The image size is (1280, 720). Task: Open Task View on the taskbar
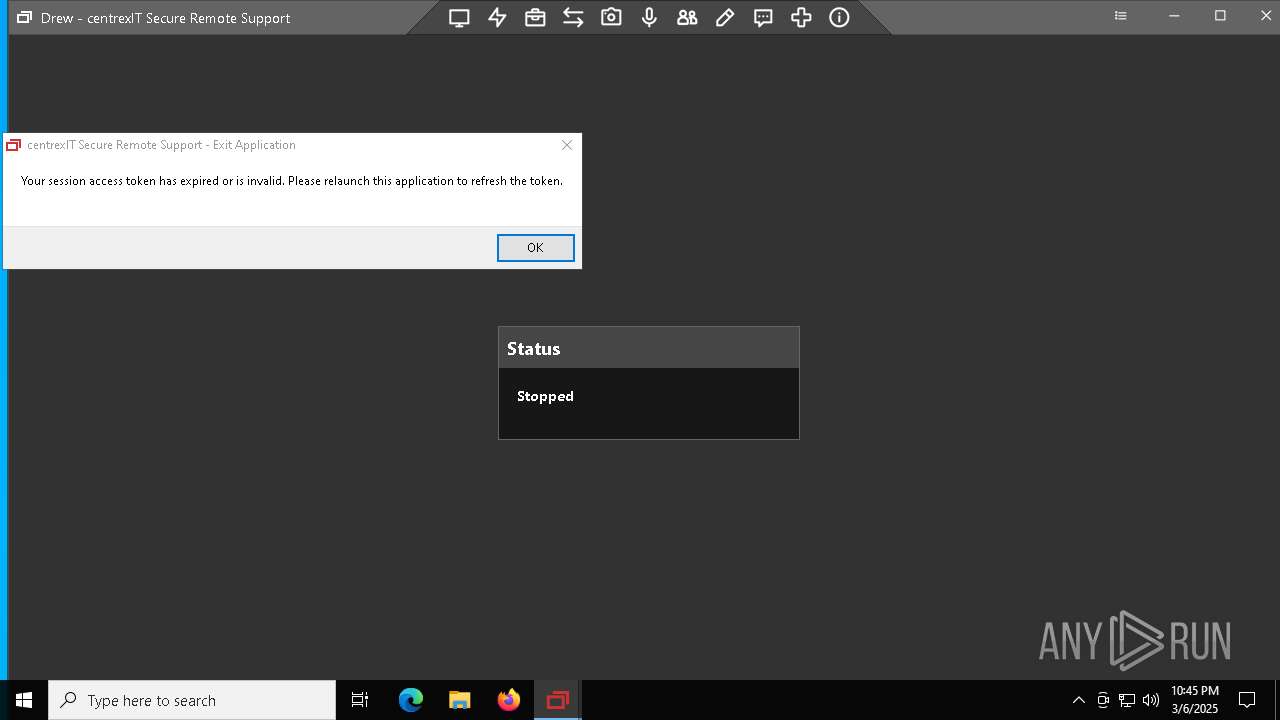(x=360, y=700)
